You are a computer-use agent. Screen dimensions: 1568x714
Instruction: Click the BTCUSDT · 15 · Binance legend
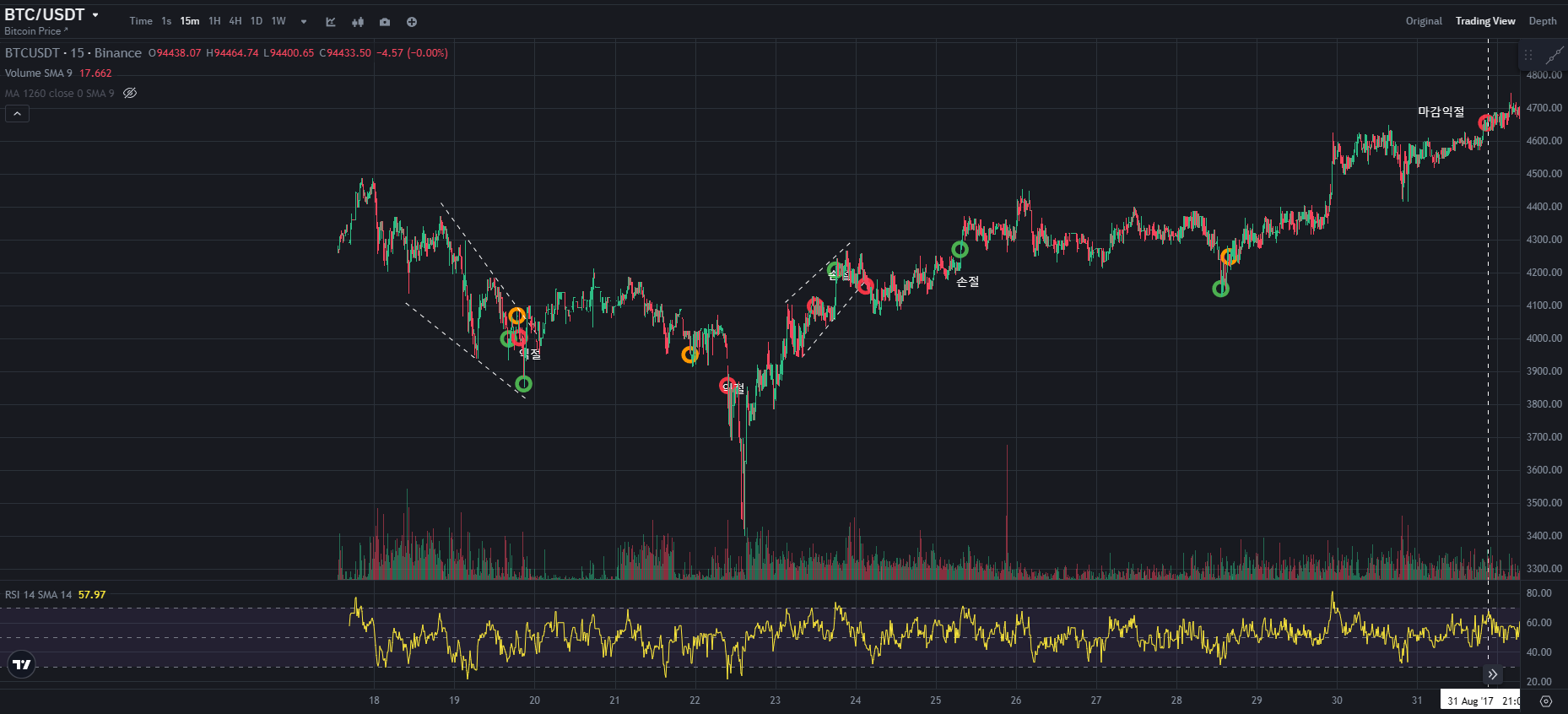click(73, 53)
